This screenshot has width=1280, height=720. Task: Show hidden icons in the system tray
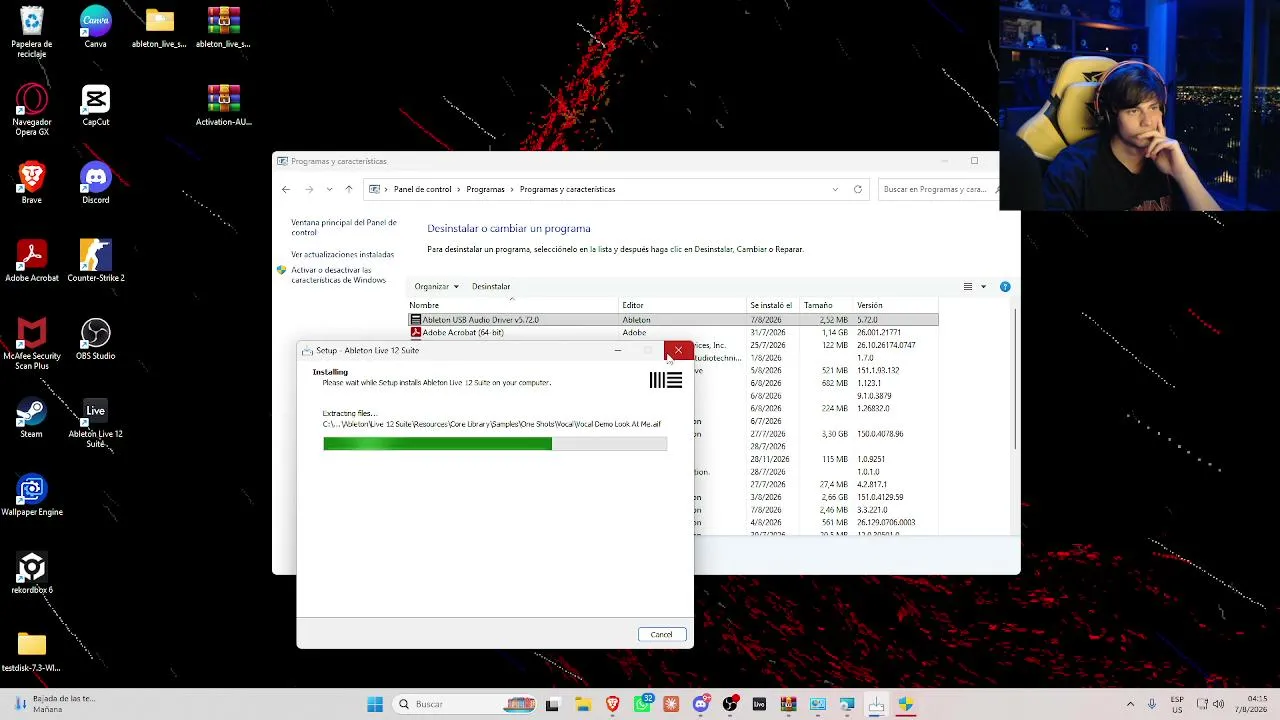(1130, 704)
